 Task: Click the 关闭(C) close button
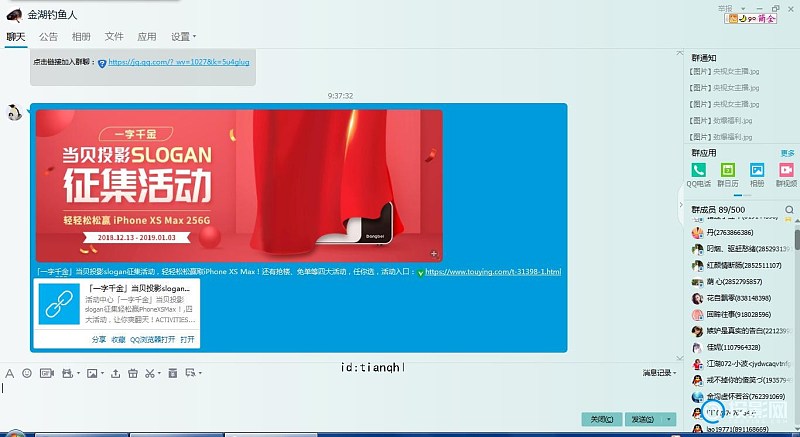click(602, 419)
